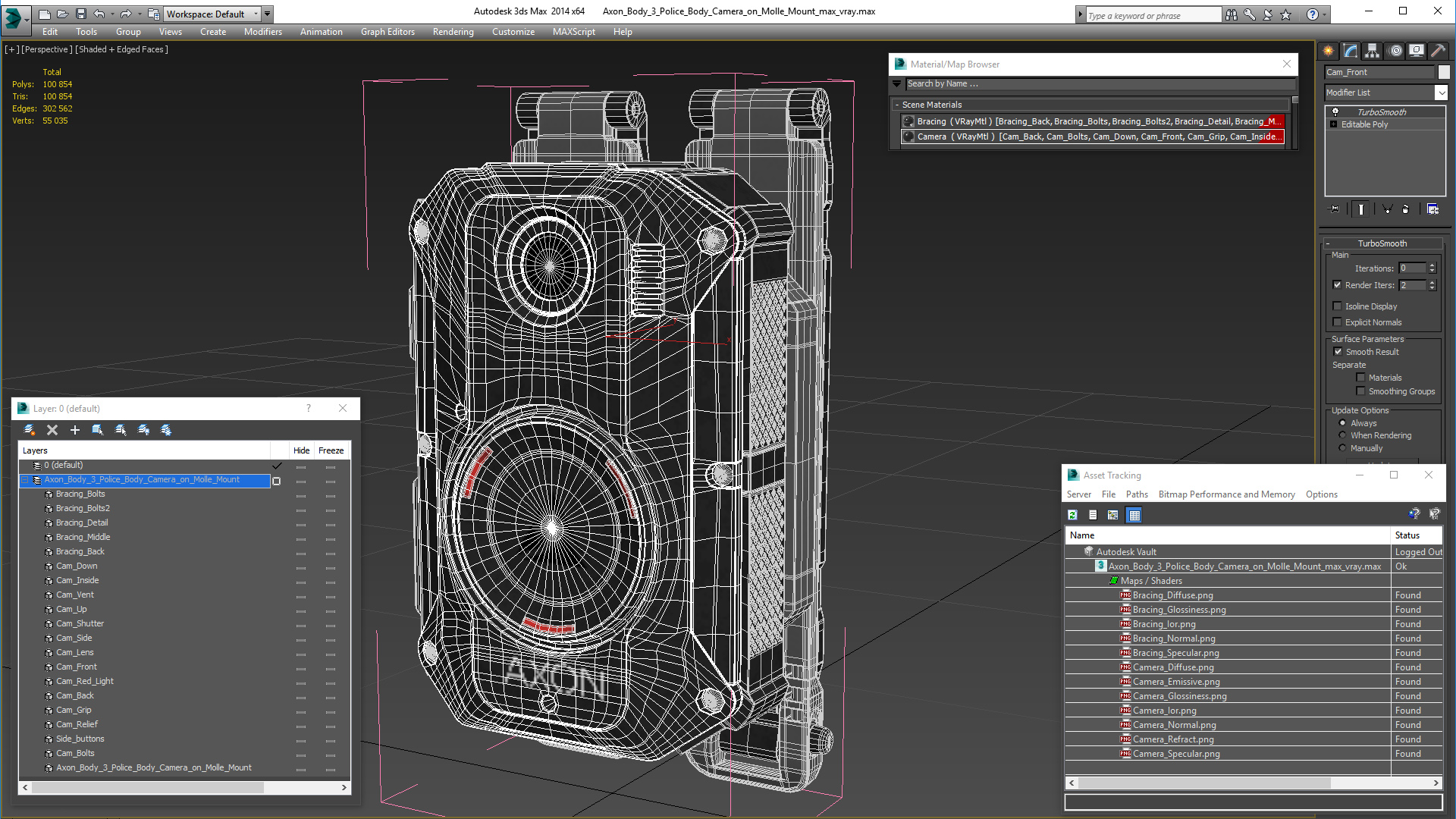Open the Rendering menu
The image size is (1456, 819).
click(x=453, y=32)
